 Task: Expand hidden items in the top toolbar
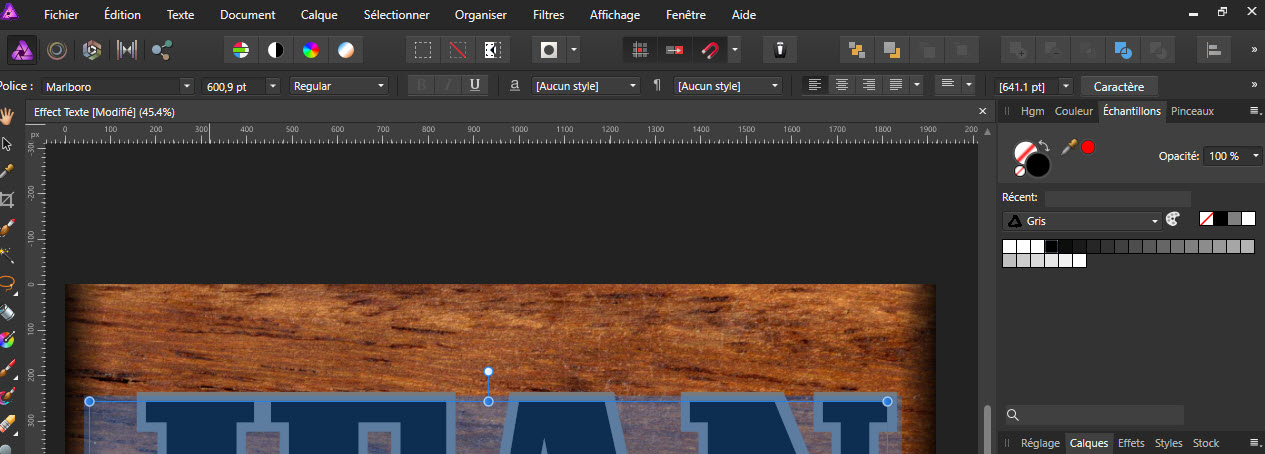pyautogui.click(x=1254, y=49)
